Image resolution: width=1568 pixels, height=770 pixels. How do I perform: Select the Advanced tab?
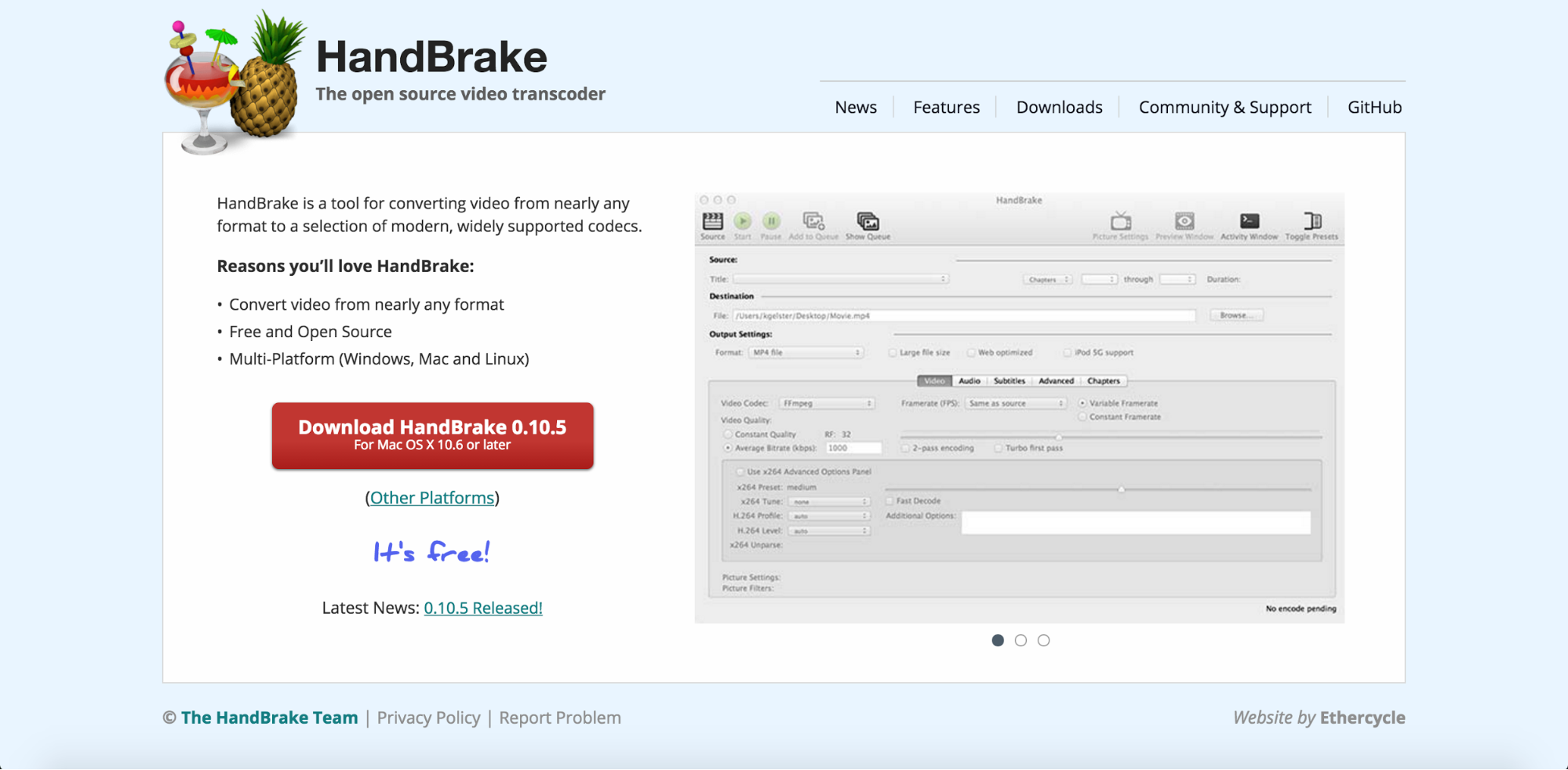(x=1056, y=381)
